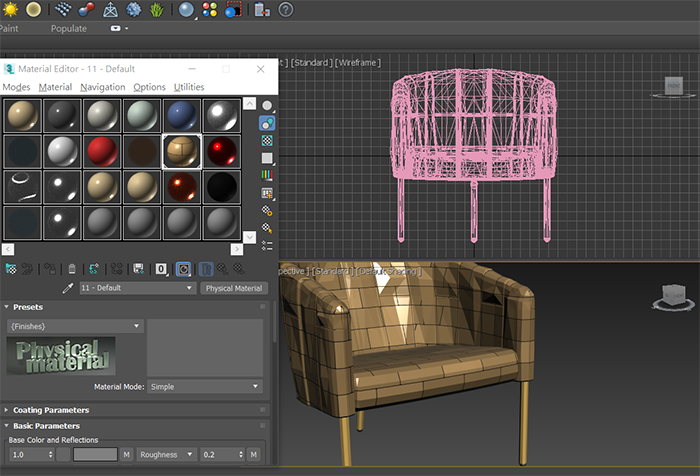Toggle Show Shaded Material in Viewport
The height and width of the screenshot is (476, 700).
pos(184,269)
